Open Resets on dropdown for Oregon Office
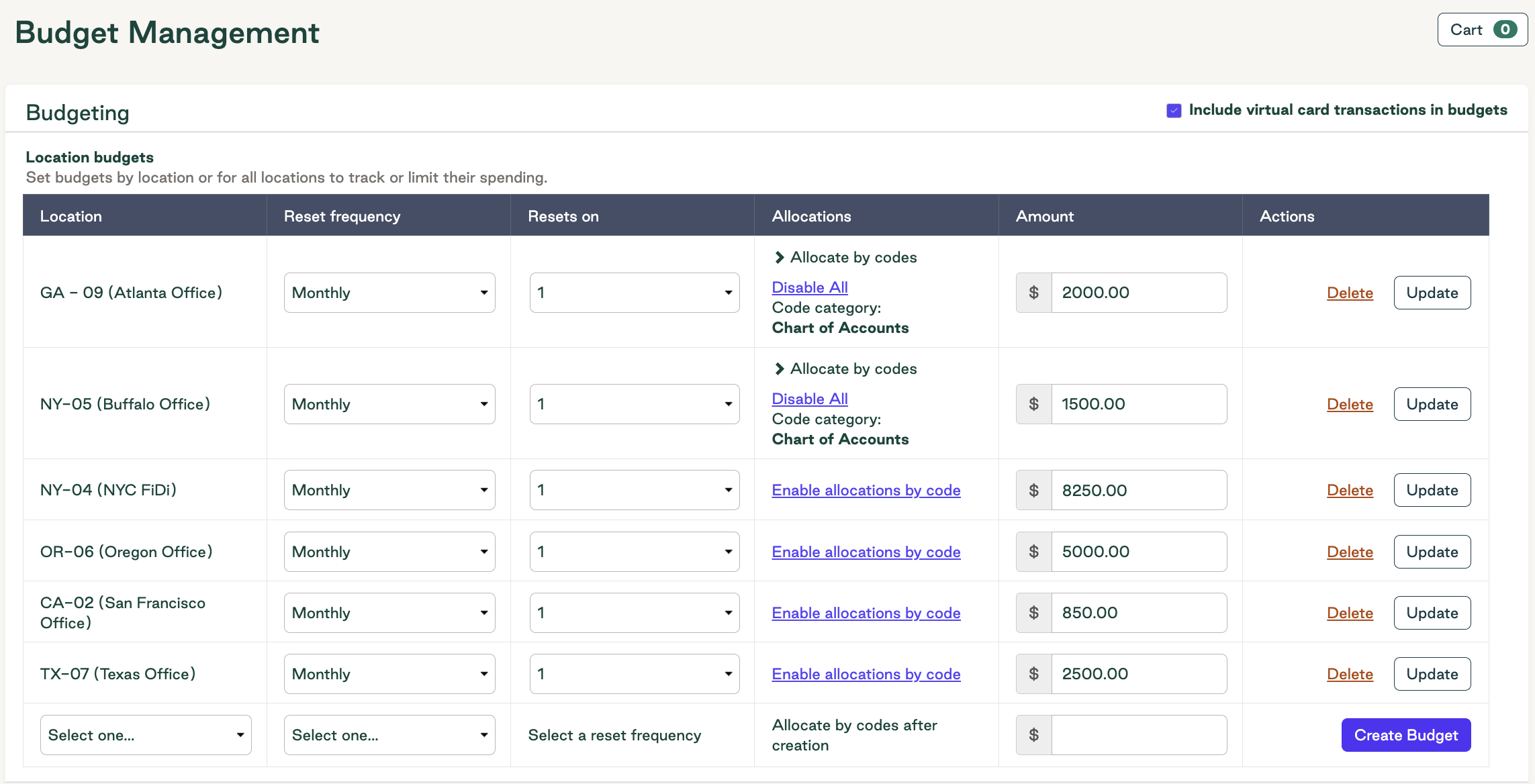The width and height of the screenshot is (1535, 784). 635,552
